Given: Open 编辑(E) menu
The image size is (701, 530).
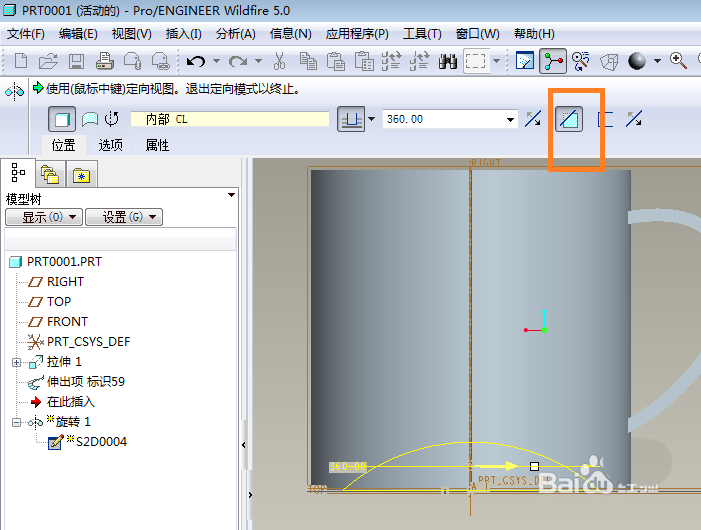Looking at the screenshot, I should coord(78,34).
